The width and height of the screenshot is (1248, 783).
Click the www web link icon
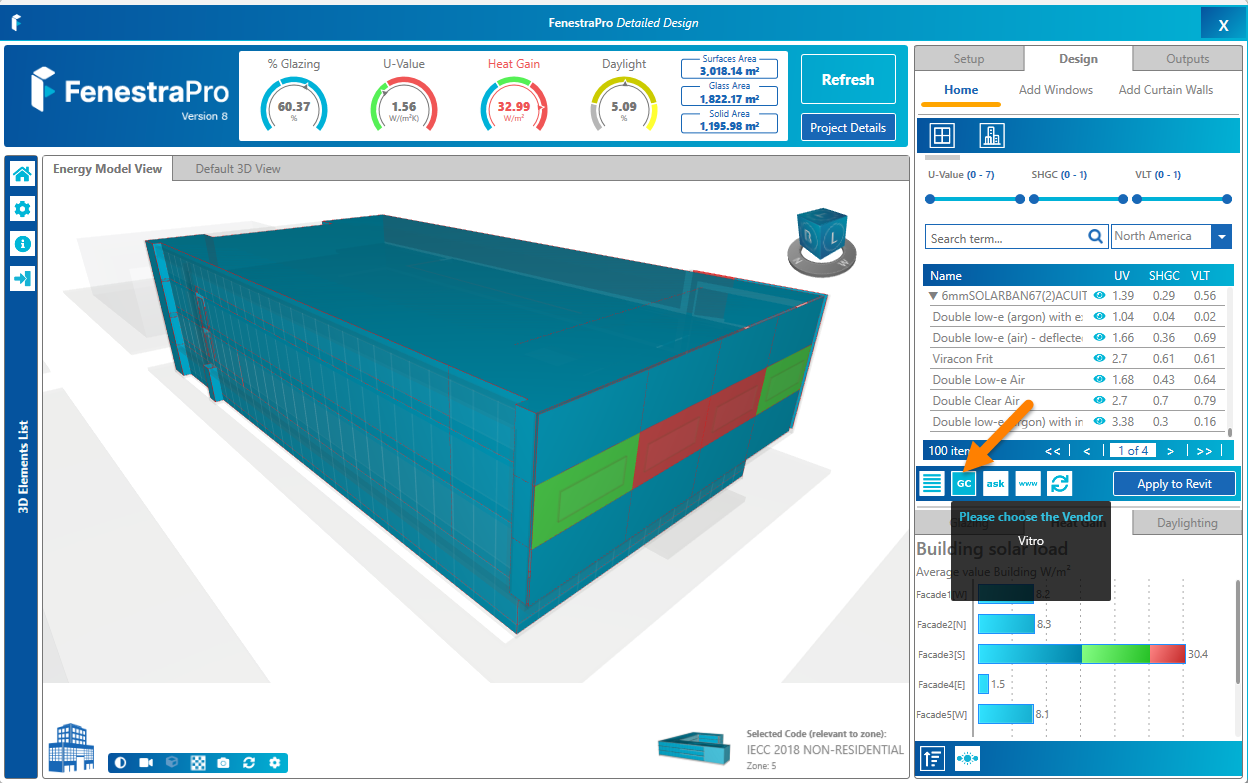pos(1027,483)
